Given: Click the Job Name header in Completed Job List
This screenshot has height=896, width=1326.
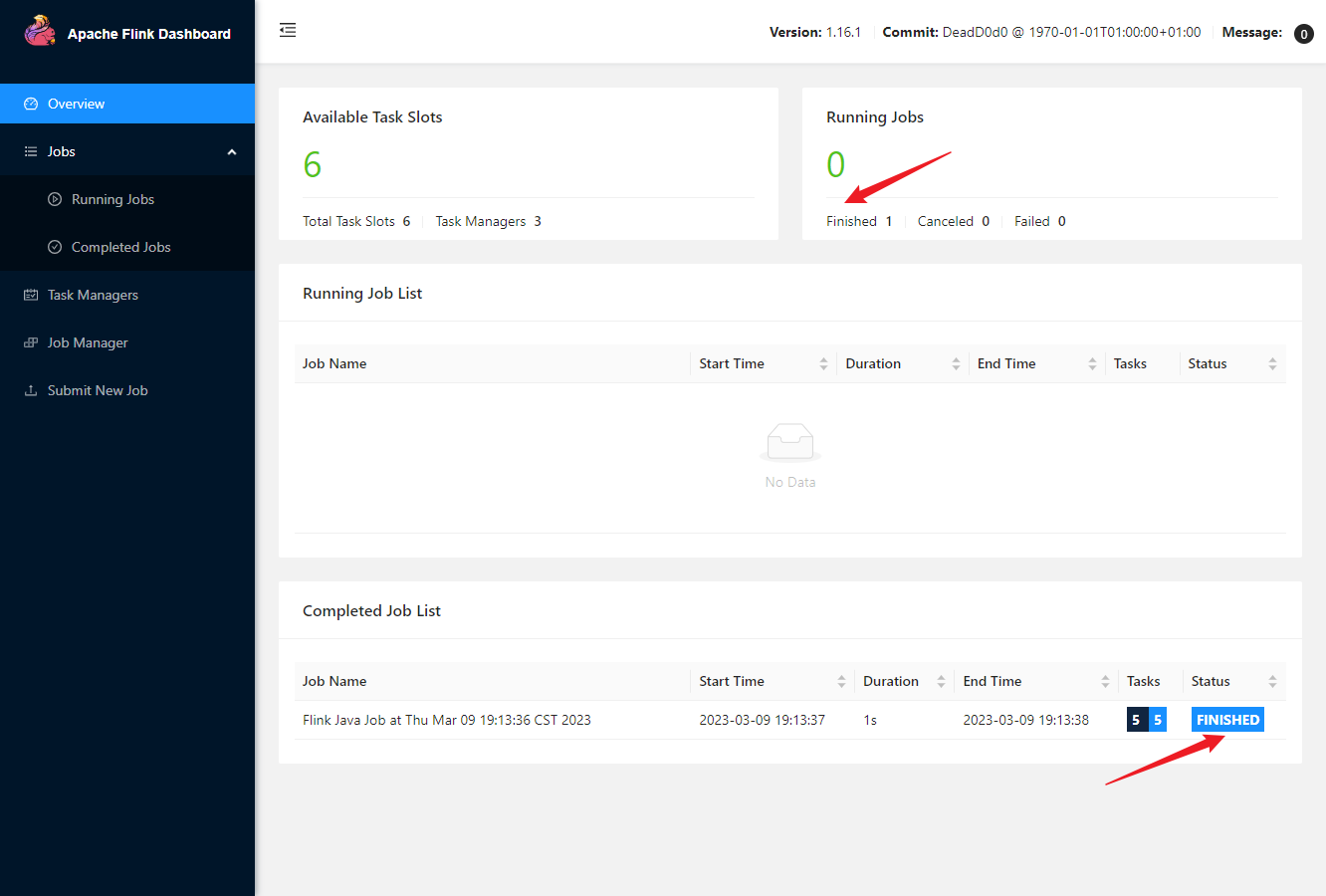Looking at the screenshot, I should click(x=334, y=681).
